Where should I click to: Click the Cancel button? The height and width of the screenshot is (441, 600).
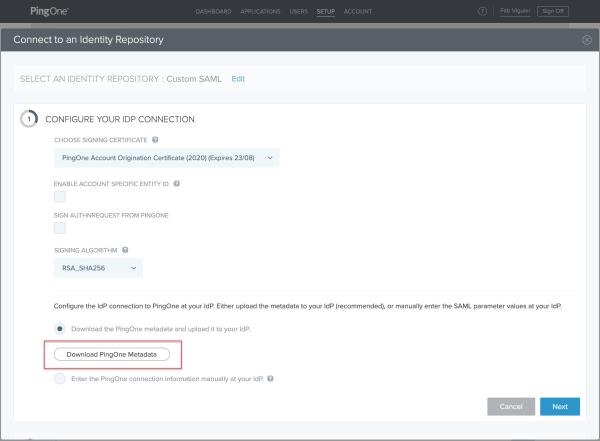(511, 407)
